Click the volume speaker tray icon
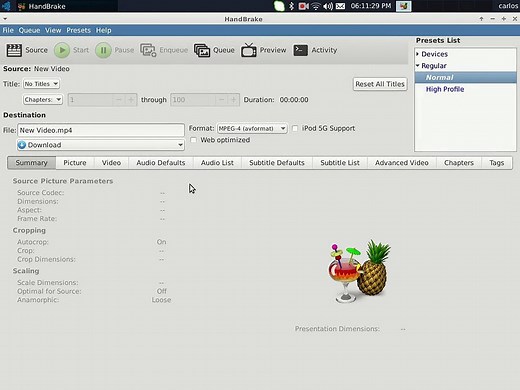Screen dimensions: 520x390 [328, 6]
